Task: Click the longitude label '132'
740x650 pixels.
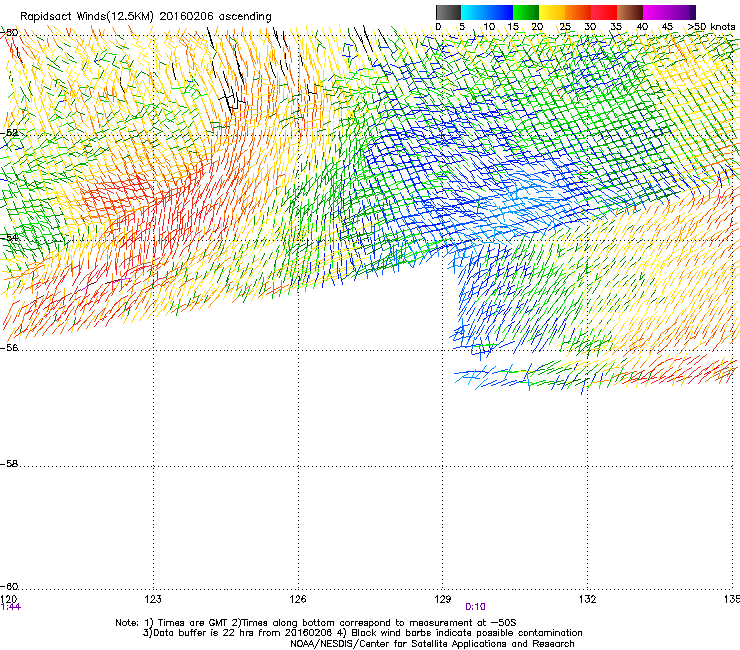Action: tap(587, 599)
